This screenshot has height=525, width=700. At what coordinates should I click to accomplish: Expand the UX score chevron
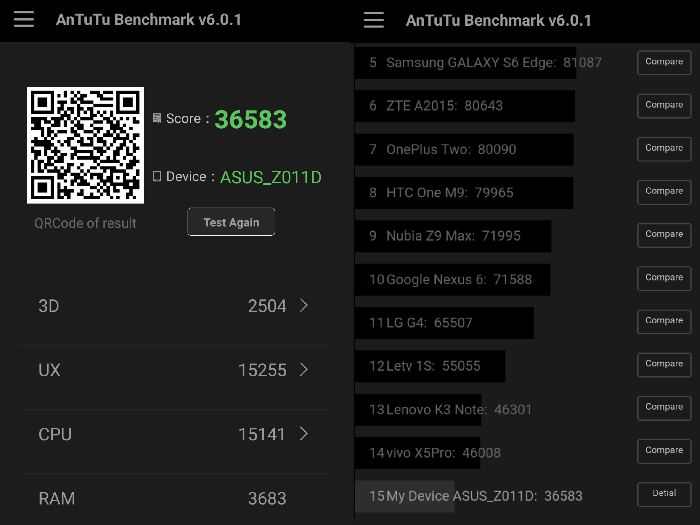[304, 370]
